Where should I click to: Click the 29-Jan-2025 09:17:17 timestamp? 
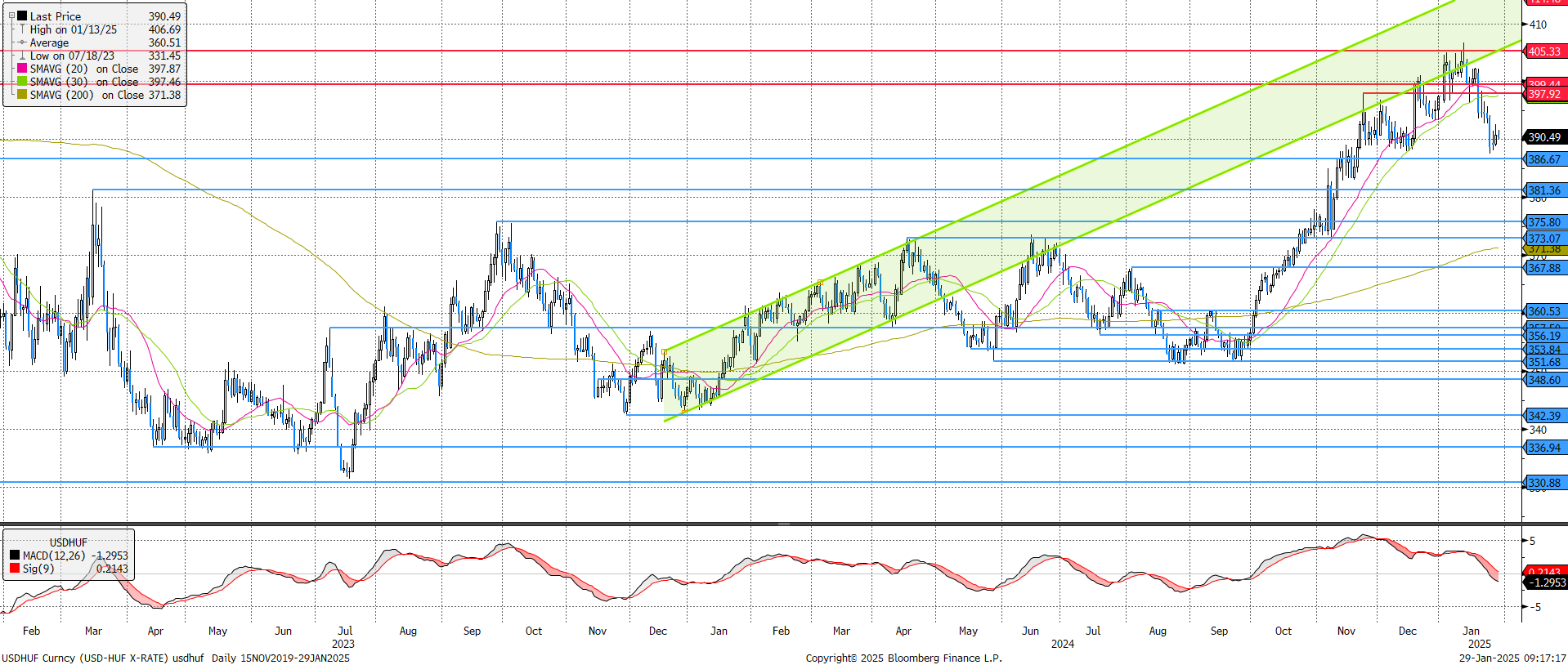pyautogui.click(x=1512, y=658)
